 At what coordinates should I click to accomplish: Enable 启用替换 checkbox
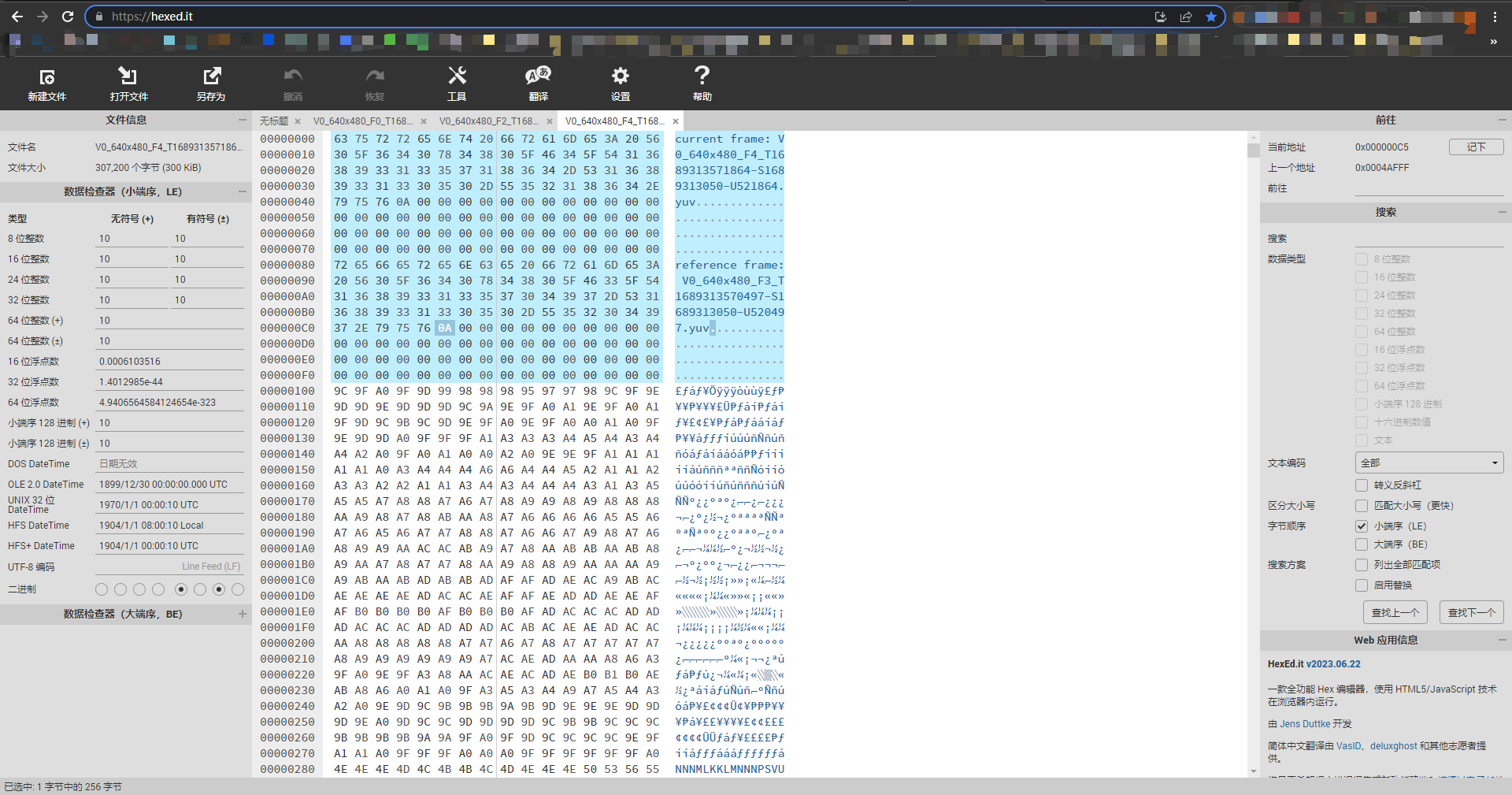pos(1362,585)
